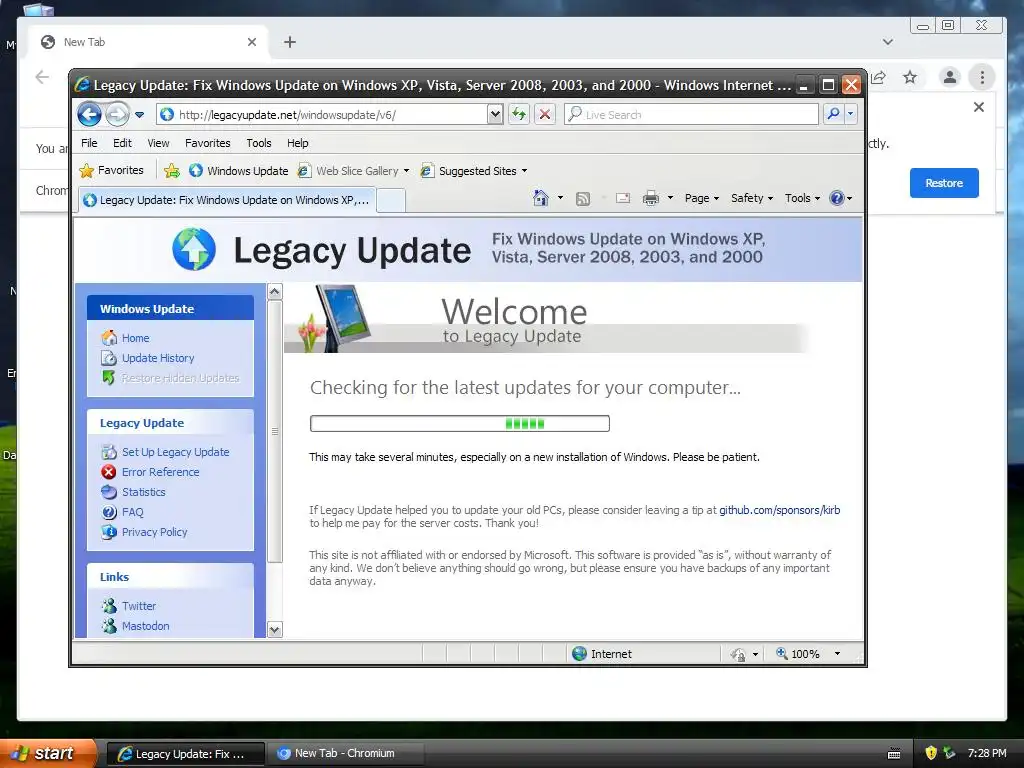
Task: Open the Windows Start button
Action: [48, 753]
